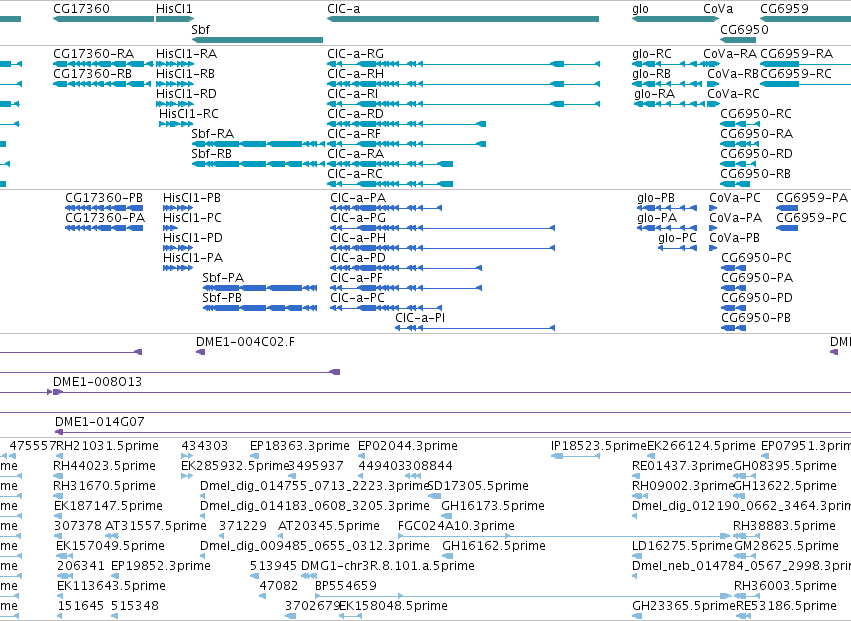Viewport: 851px width, 621px height.
Task: Click the CG17360 gene label
Action: click(x=81, y=9)
